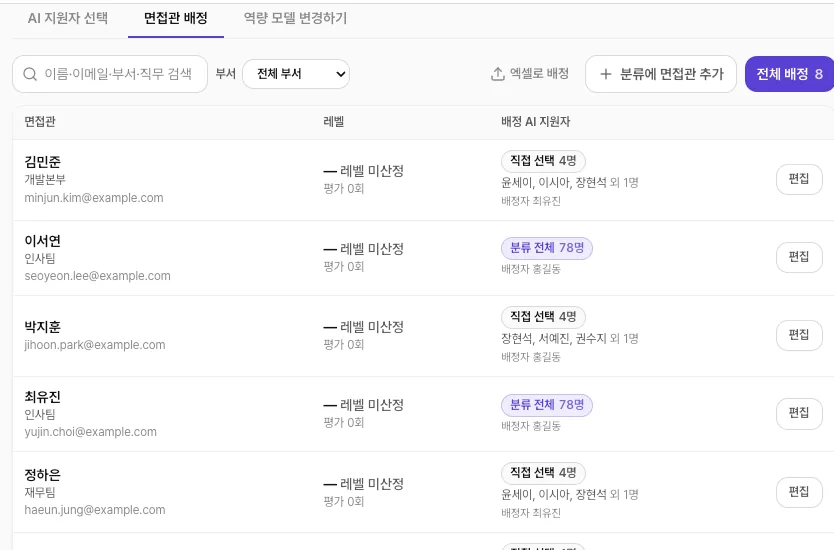Click 장현석, 서예진, 권수지 외 1명 text
Viewport: 834px width, 550px height.
pos(570,339)
